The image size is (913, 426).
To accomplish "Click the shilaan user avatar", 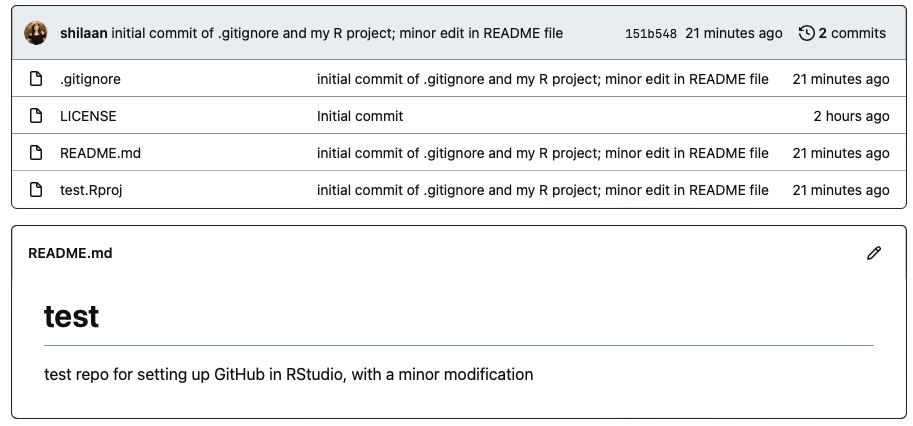I will [36, 33].
